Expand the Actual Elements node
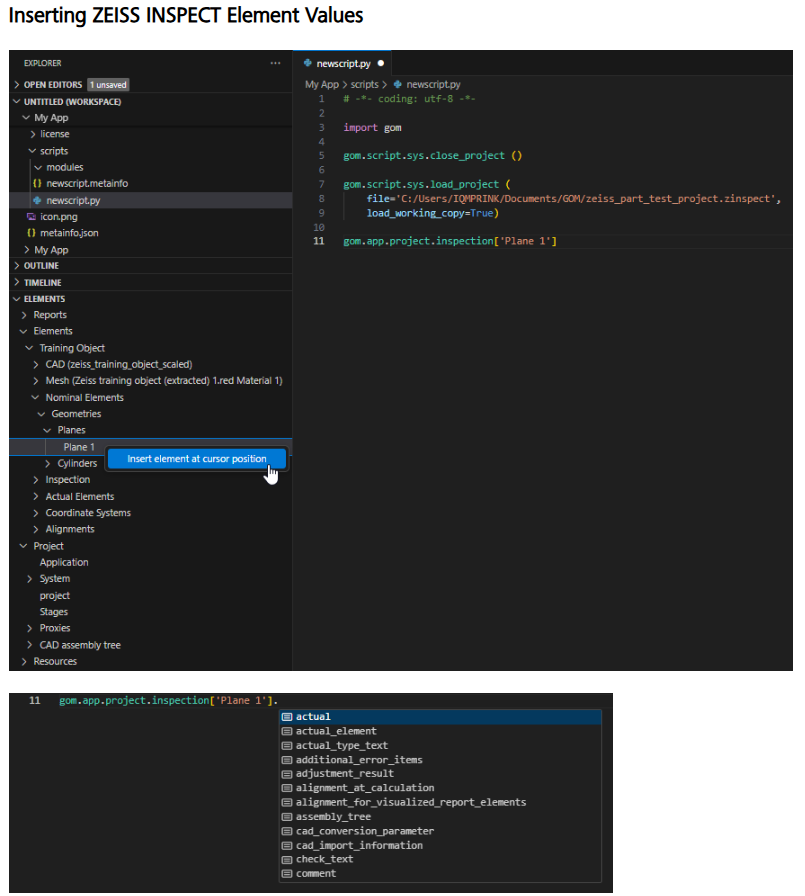 pos(36,497)
